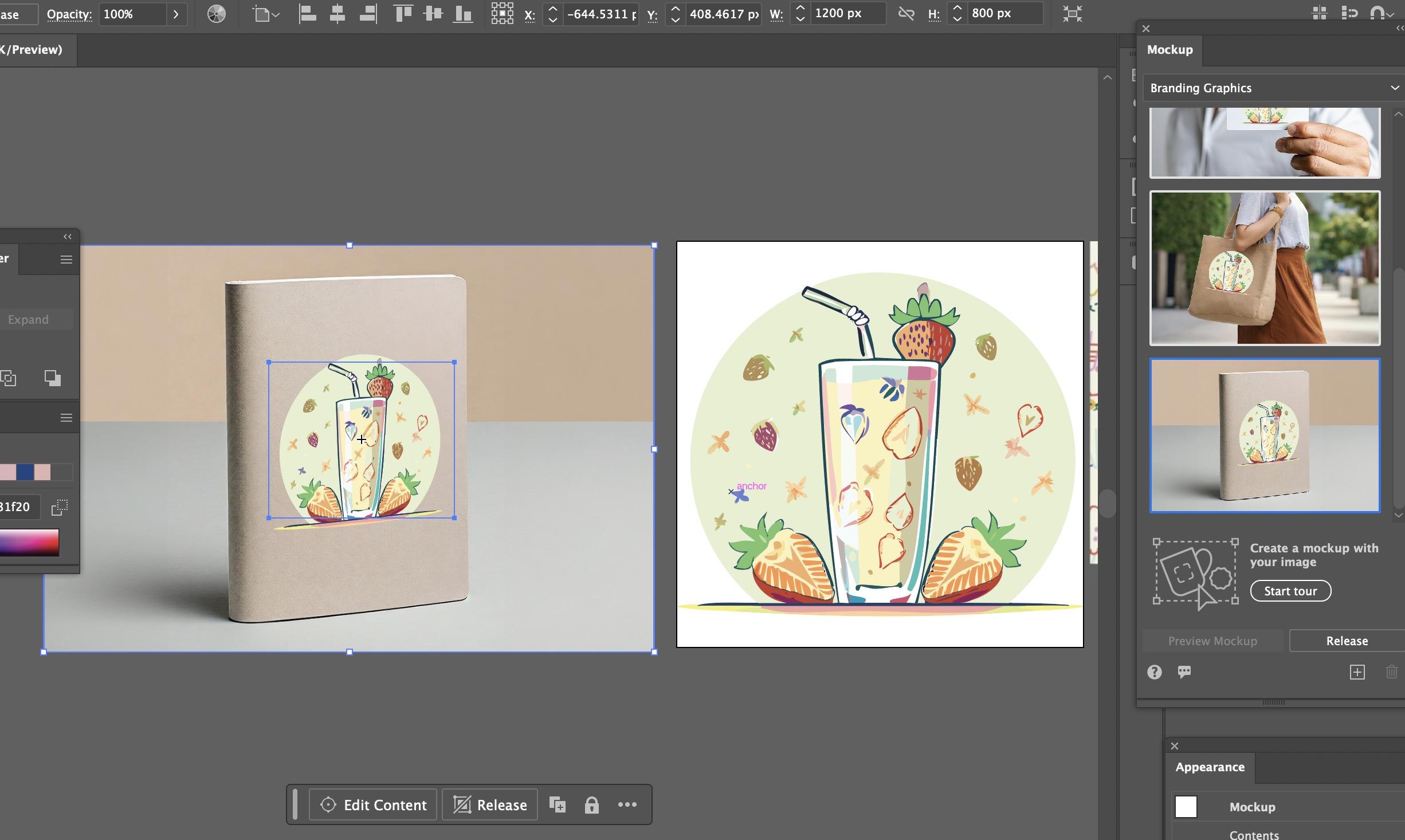Screen dimensions: 1405x840
Task: Select horizontal align center icon
Action: pos(337,14)
